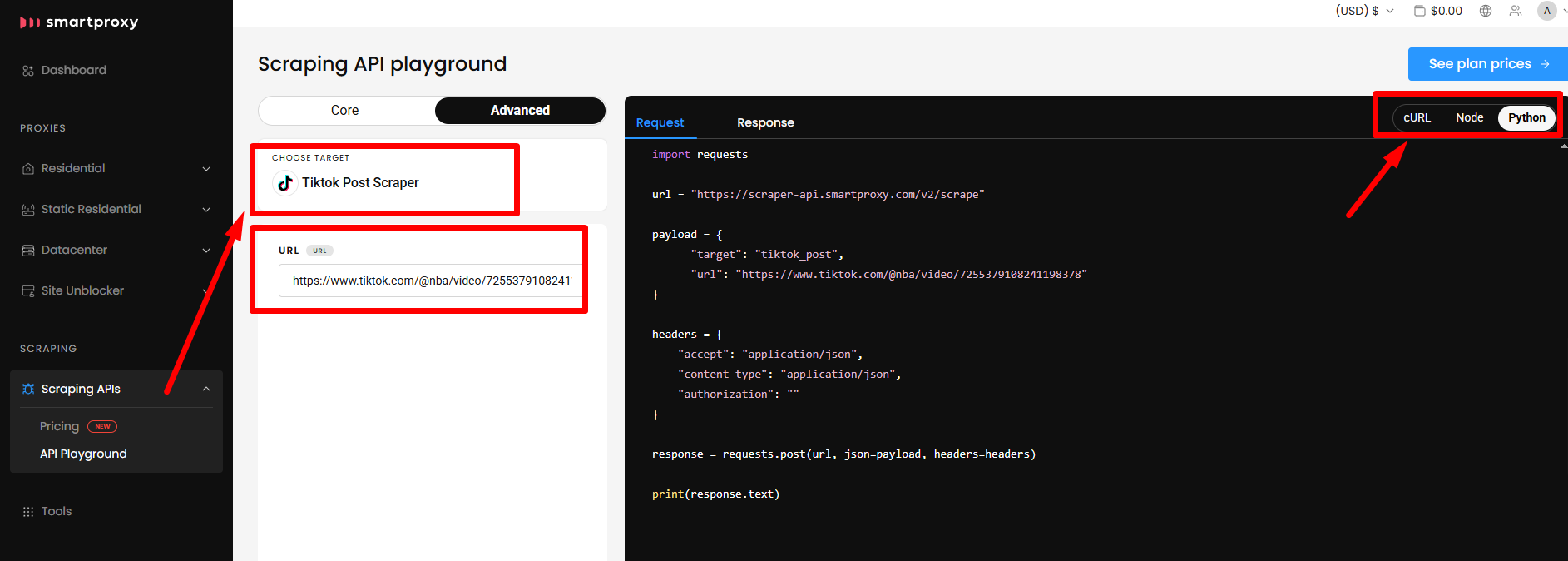Open the (USD) $ currency dropdown

pos(1365,11)
